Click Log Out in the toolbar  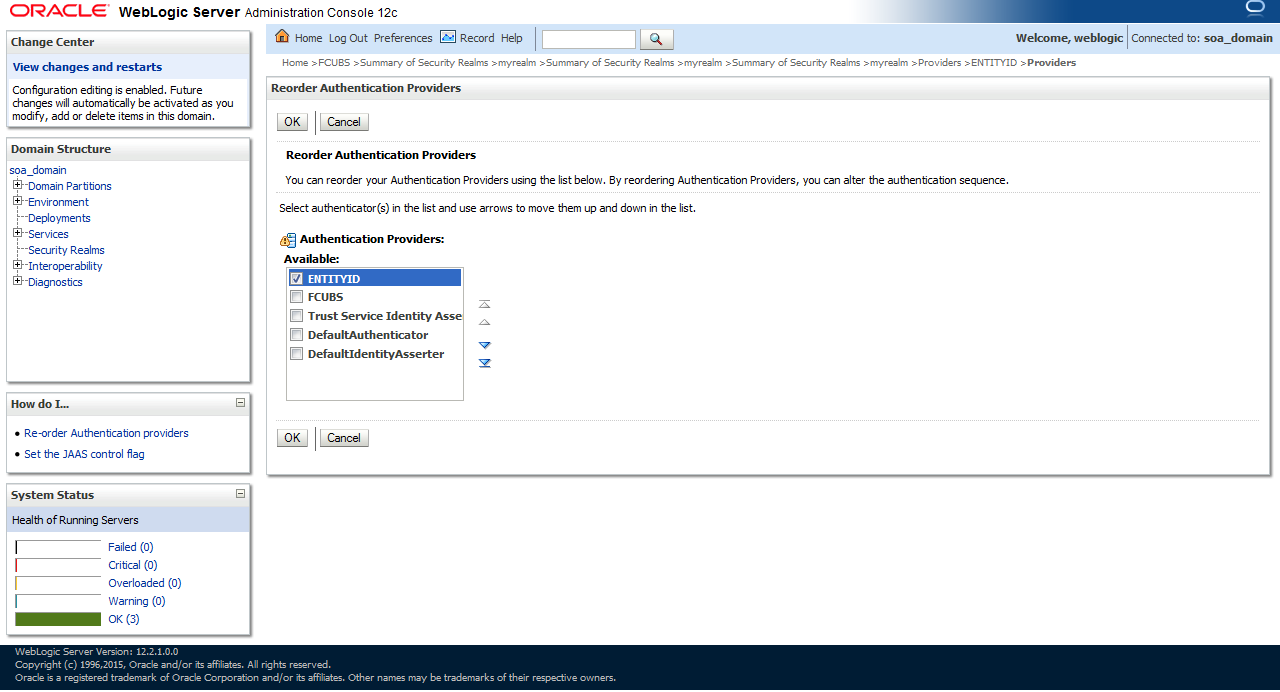tap(348, 38)
